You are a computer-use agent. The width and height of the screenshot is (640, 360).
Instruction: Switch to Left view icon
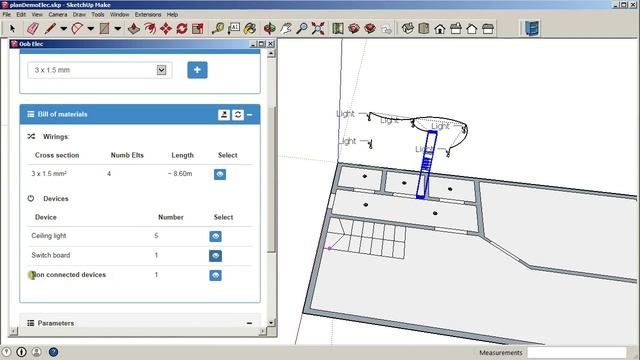pyautogui.click(x=488, y=29)
